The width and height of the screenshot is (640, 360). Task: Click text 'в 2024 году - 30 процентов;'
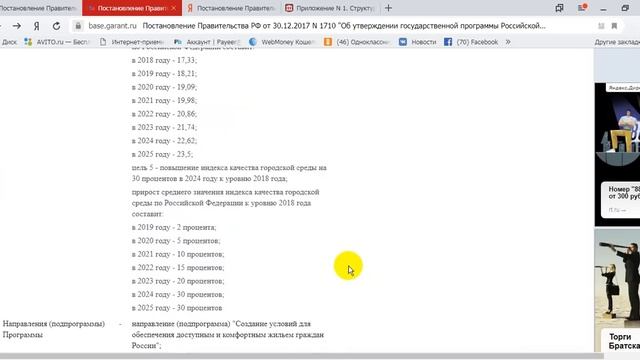(x=178, y=295)
